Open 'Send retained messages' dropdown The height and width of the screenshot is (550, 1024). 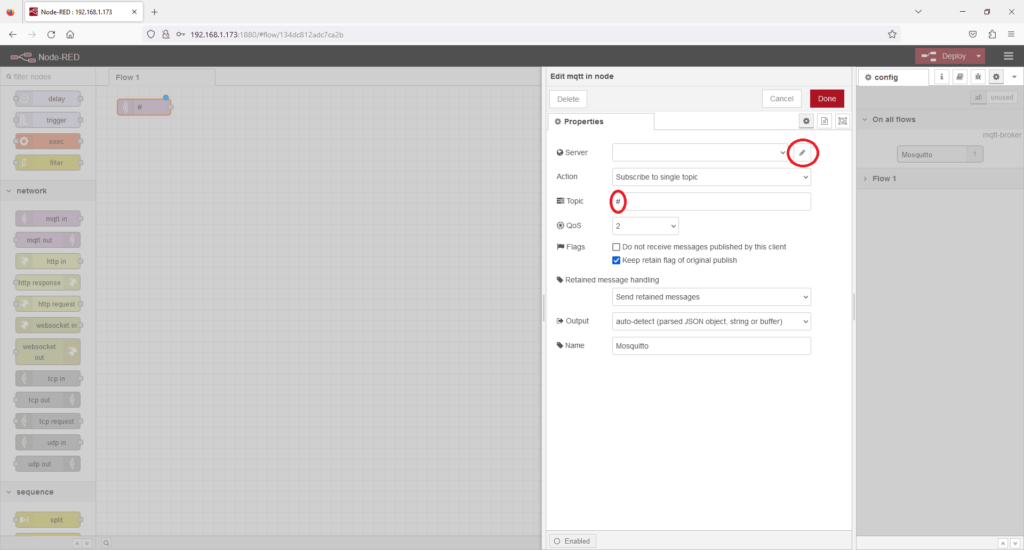tap(711, 297)
